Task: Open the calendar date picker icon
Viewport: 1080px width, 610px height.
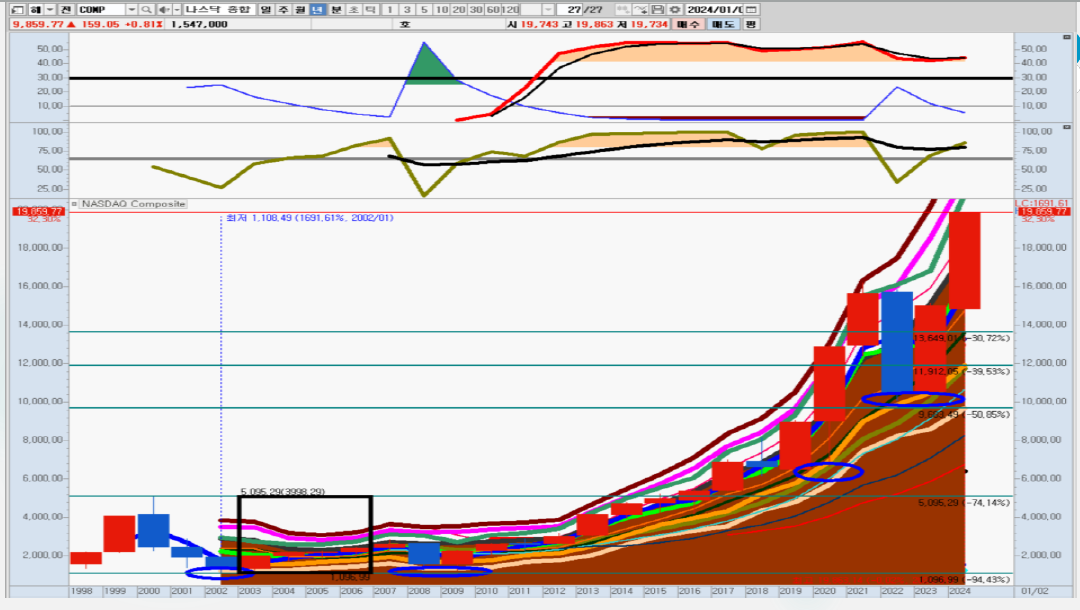Action: (x=752, y=10)
